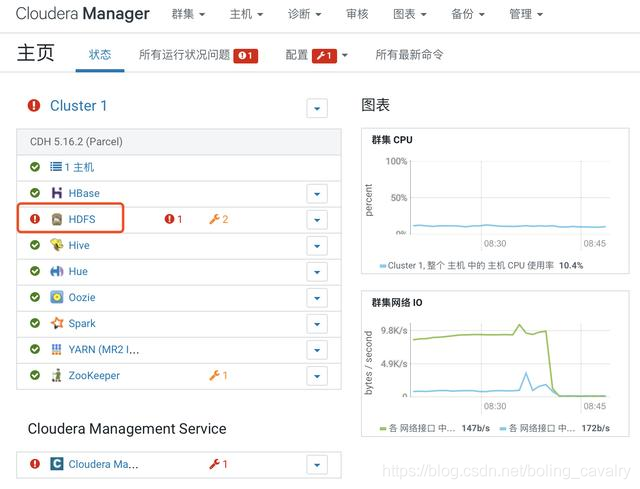Open the 主机 menu
This screenshot has height=489, width=640.
click(x=246, y=14)
